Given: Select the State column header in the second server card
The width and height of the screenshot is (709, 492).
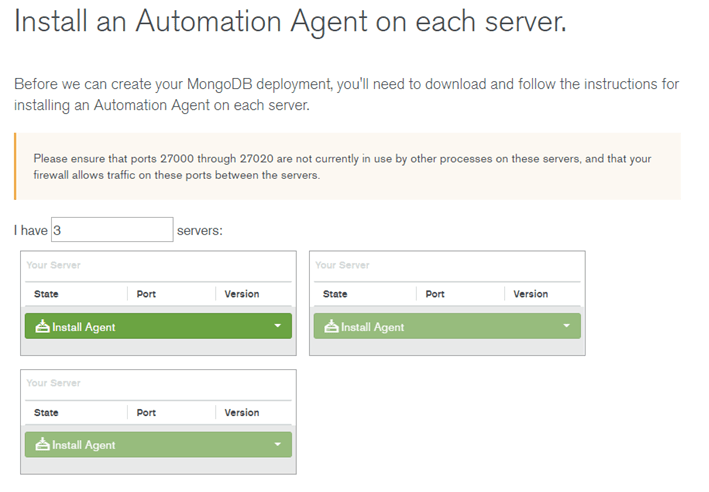Looking at the screenshot, I should click(335, 294).
